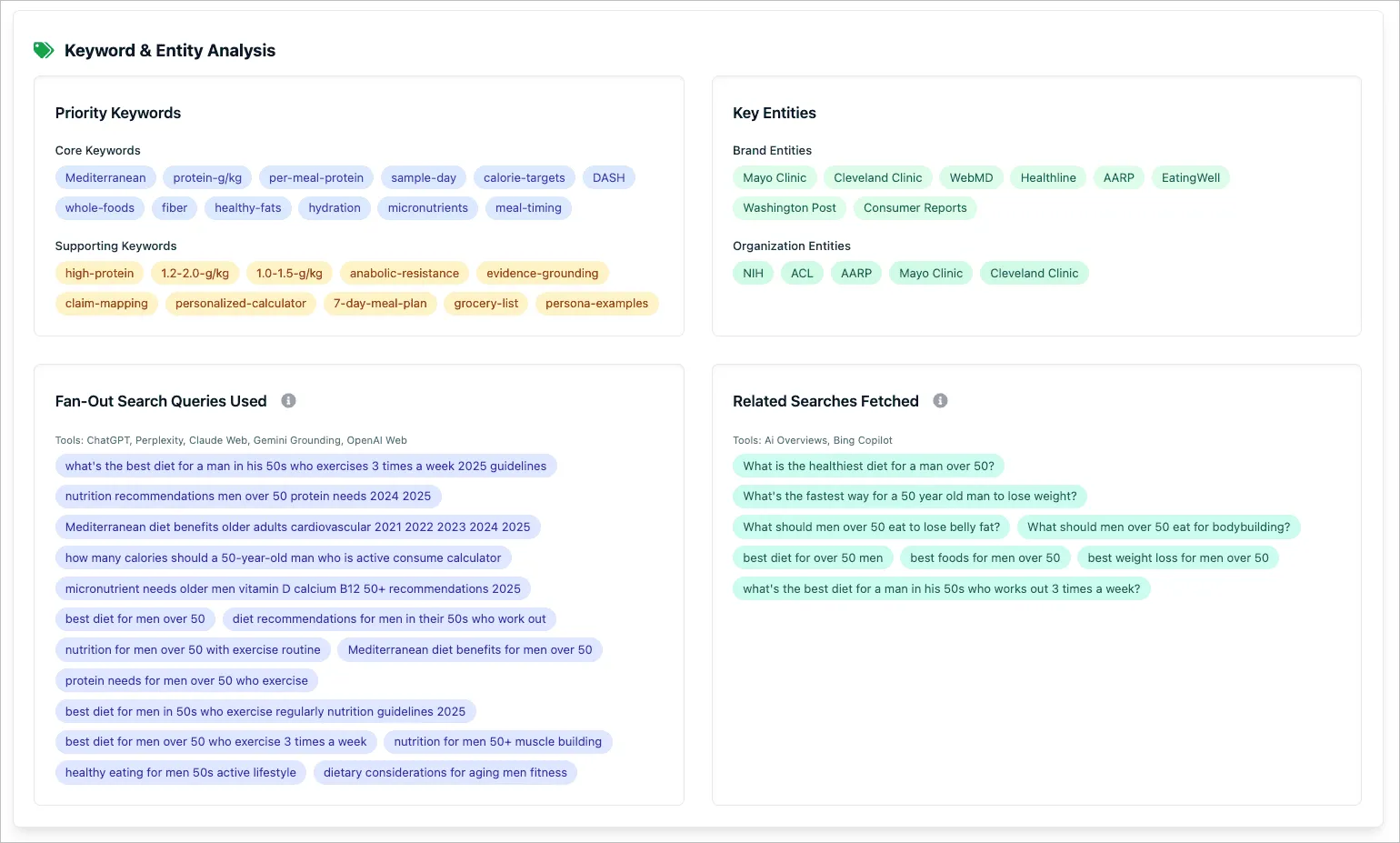Select the EatingWell brand entity

coord(1191,177)
